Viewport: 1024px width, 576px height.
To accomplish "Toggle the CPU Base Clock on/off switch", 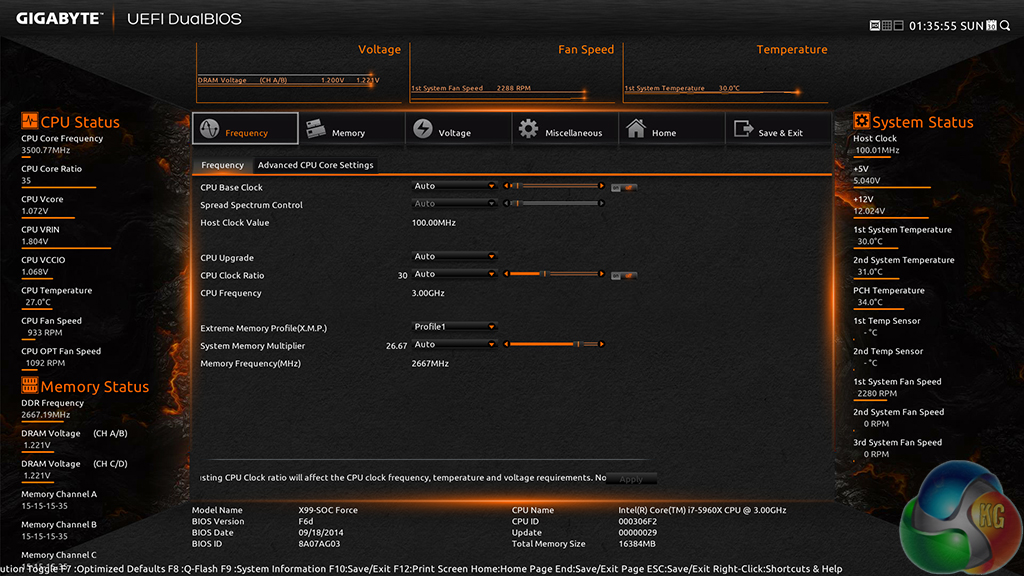I will tap(624, 187).
